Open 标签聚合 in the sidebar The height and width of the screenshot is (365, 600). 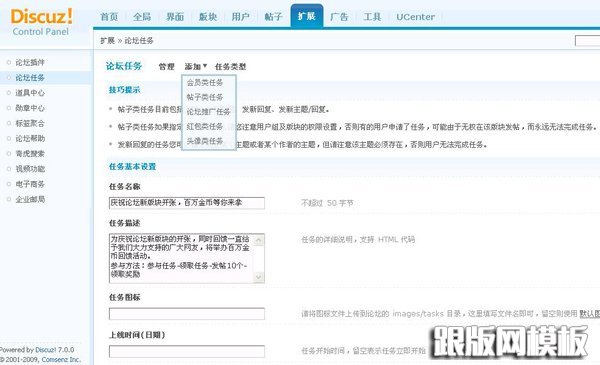pyautogui.click(x=30, y=123)
